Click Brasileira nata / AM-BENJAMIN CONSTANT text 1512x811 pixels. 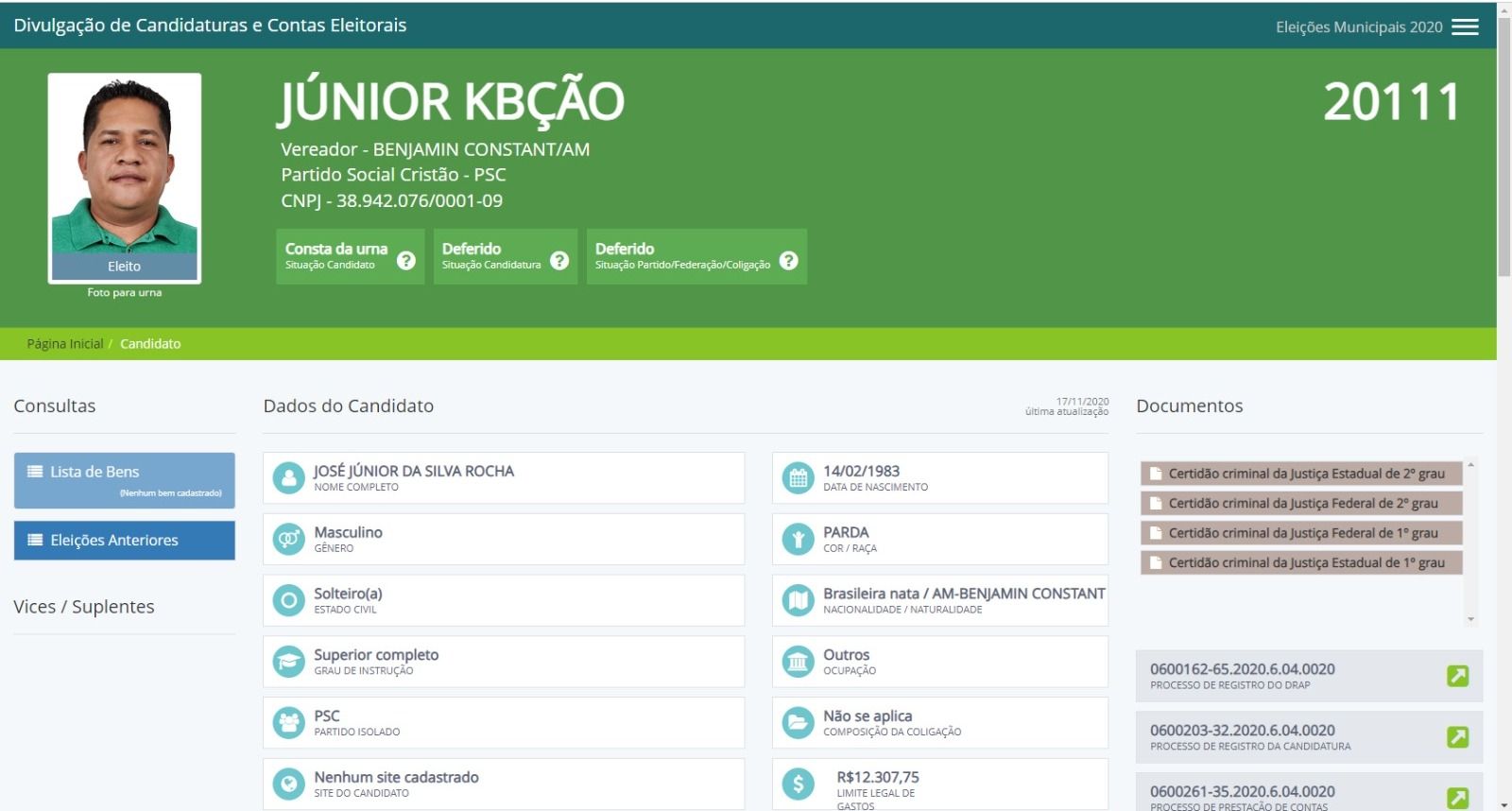click(964, 594)
